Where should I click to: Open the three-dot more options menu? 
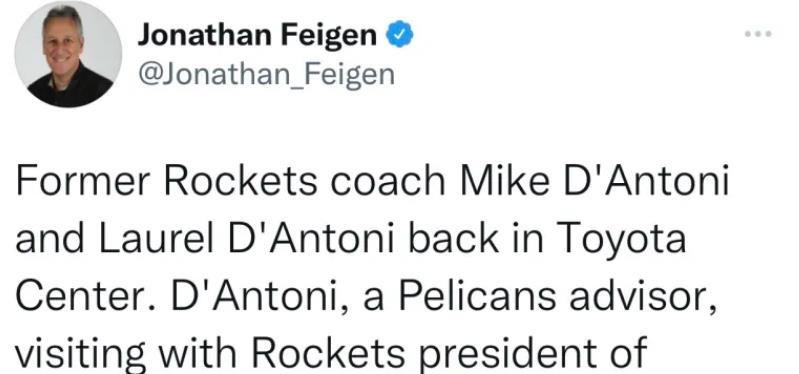[758, 34]
